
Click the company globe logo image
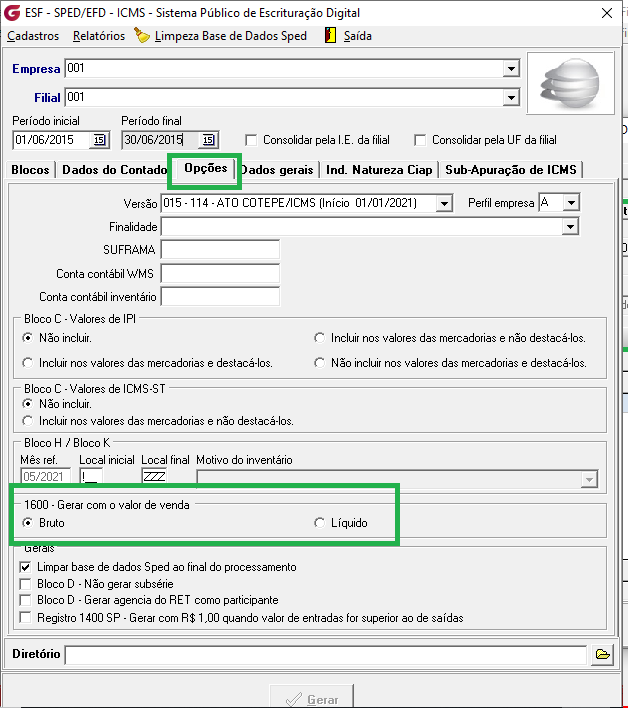[x=571, y=83]
